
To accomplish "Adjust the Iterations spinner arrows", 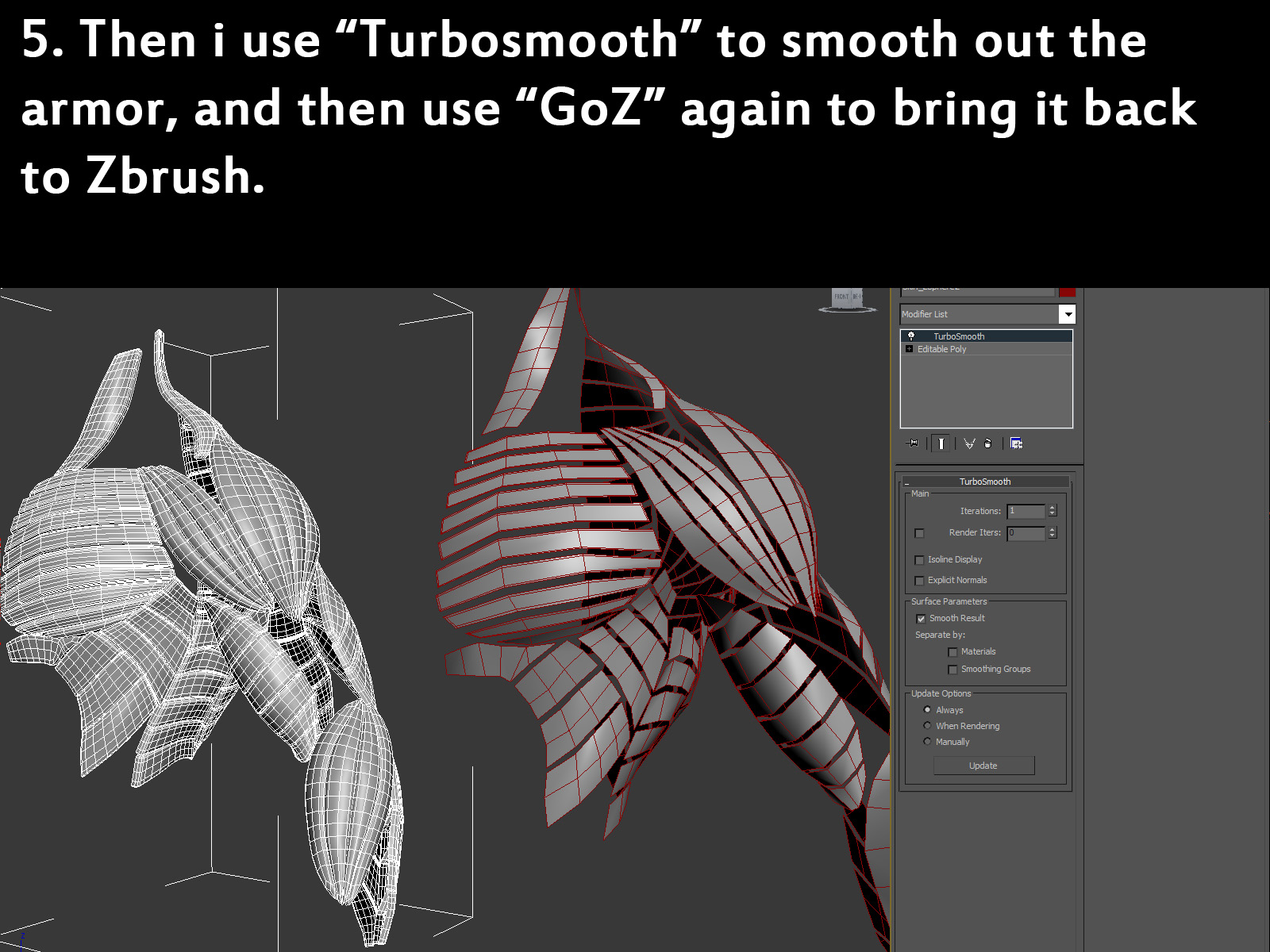I will (1053, 511).
